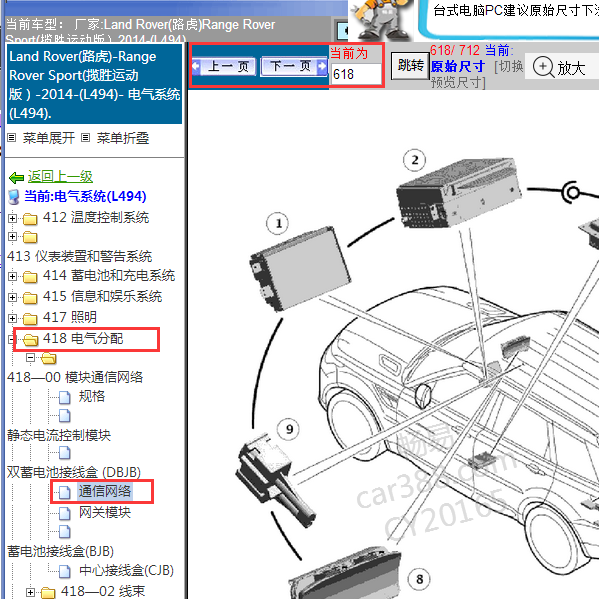599x599 pixels.
Task: Click the 415 folder icon
Action: [x=30, y=298]
